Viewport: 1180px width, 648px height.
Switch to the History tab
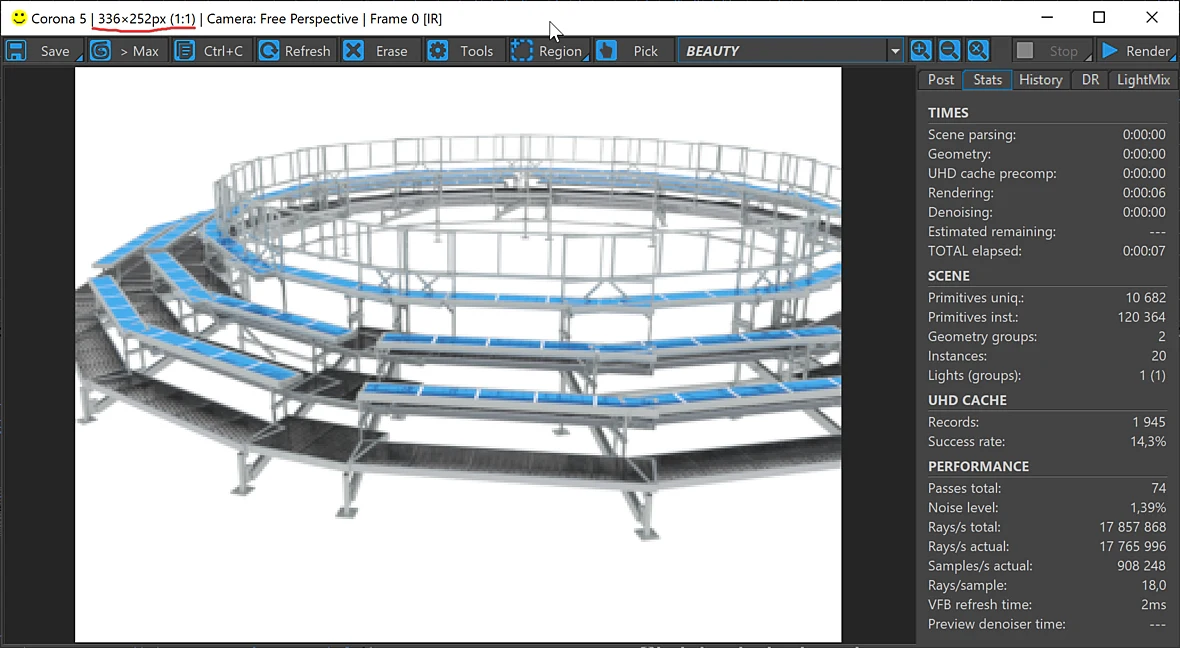[1040, 80]
